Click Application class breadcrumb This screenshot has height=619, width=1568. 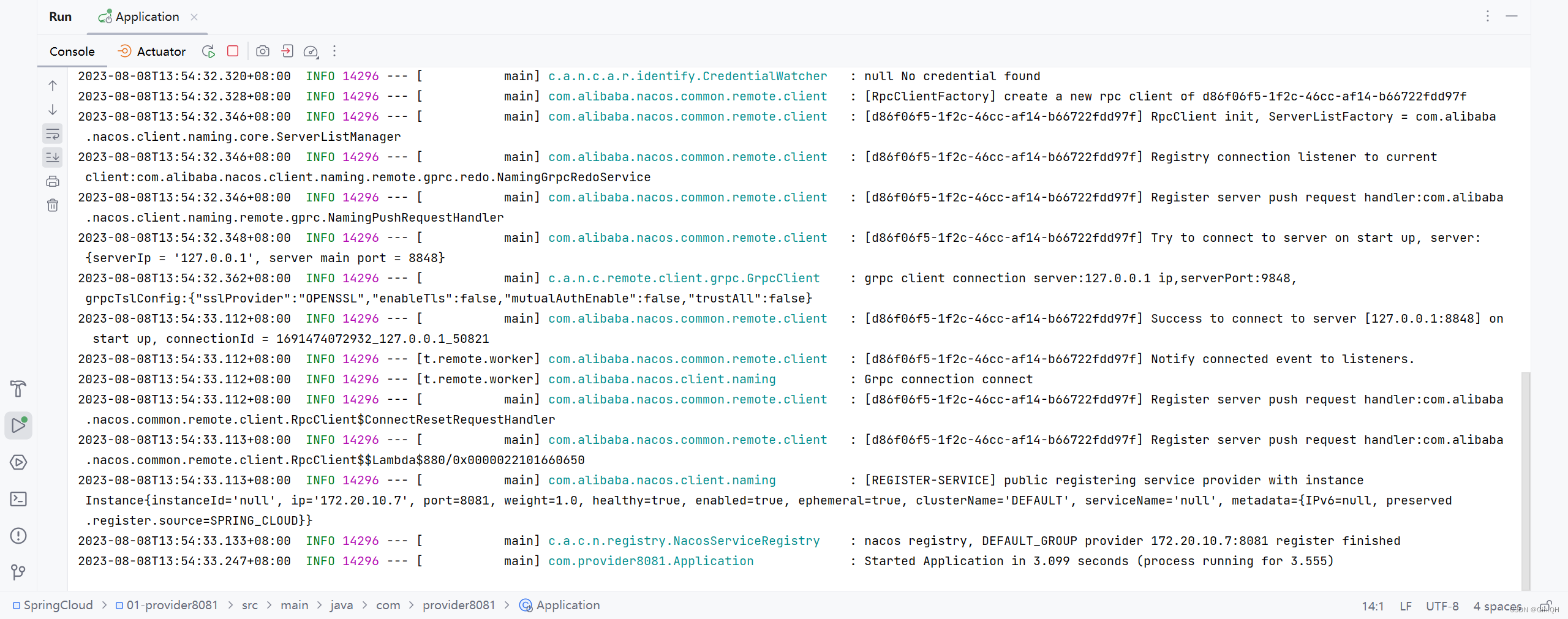(560, 605)
